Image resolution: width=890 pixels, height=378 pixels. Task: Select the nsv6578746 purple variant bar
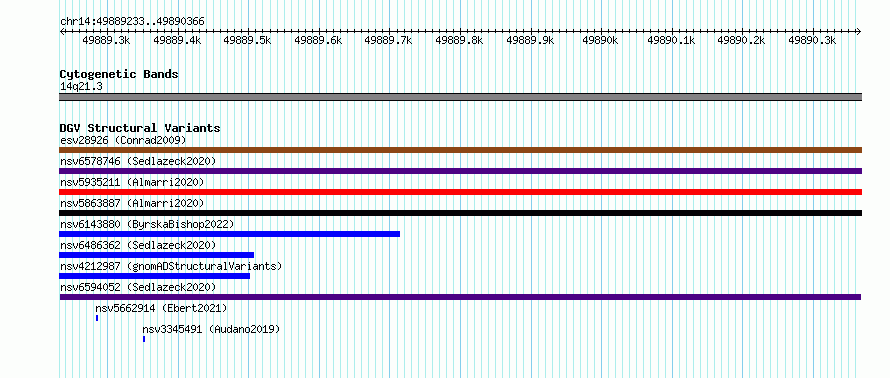click(460, 171)
